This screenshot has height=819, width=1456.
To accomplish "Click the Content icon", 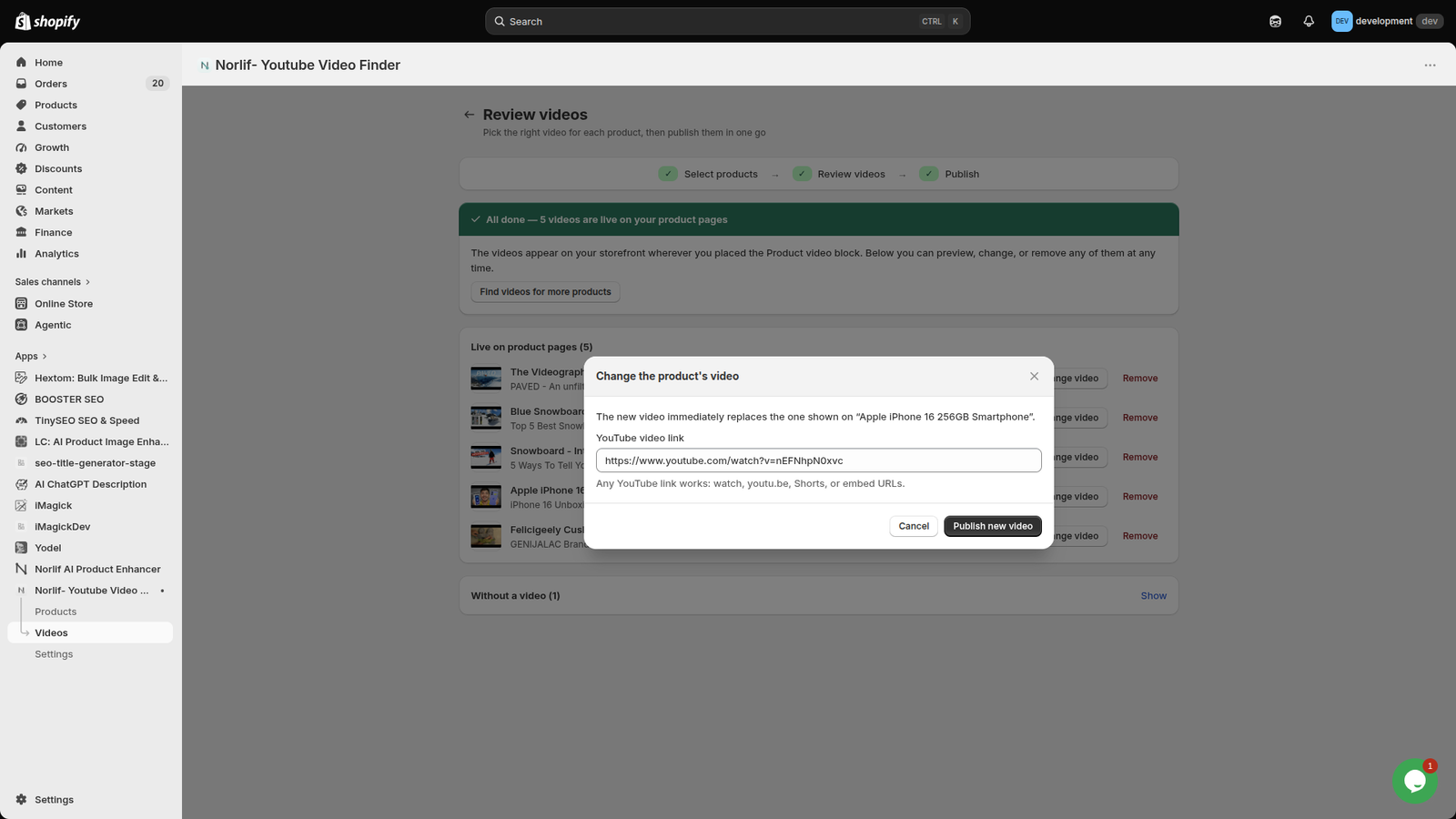I will coord(22,190).
